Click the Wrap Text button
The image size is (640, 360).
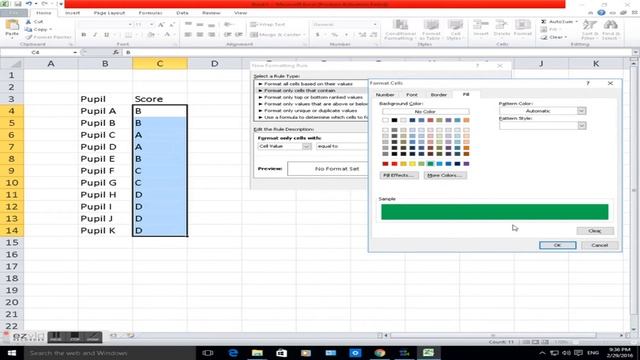(268, 24)
